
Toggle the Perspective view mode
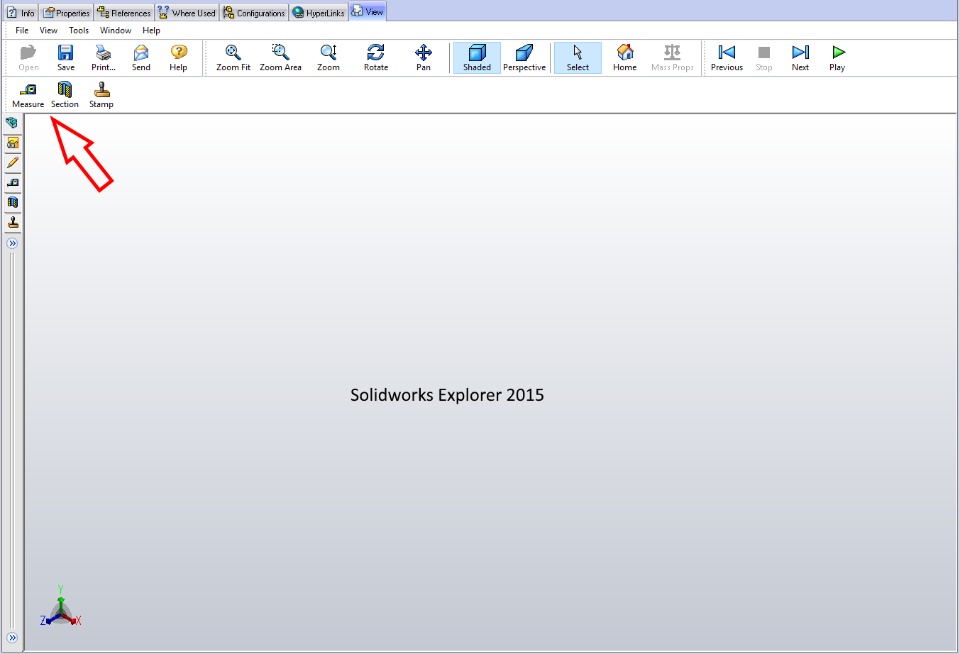click(x=524, y=58)
